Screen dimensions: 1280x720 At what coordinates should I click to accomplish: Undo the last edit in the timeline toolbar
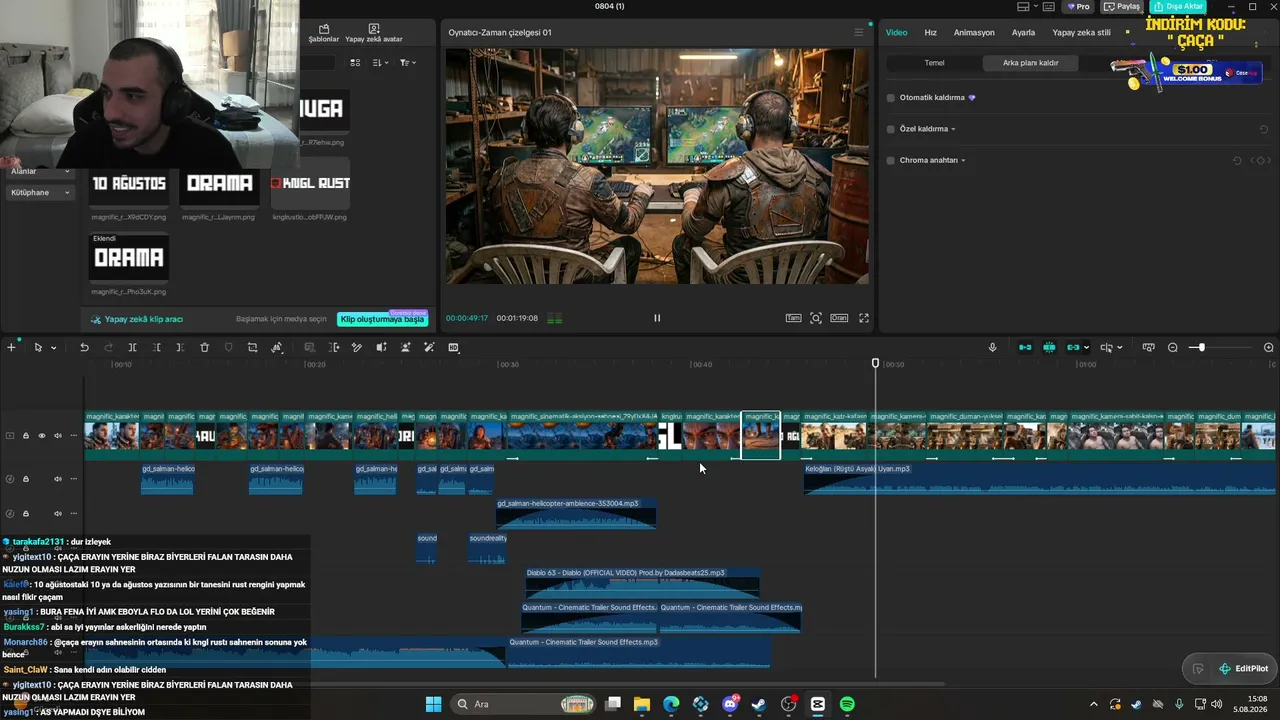pyautogui.click(x=84, y=348)
